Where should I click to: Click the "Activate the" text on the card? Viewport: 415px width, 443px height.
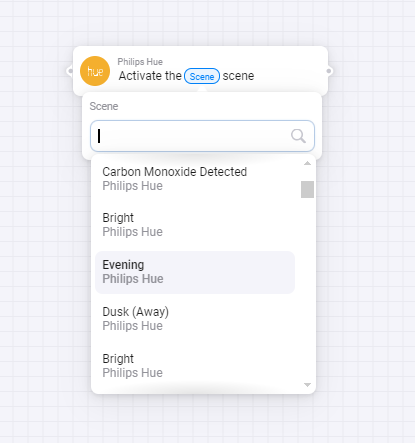[150, 76]
